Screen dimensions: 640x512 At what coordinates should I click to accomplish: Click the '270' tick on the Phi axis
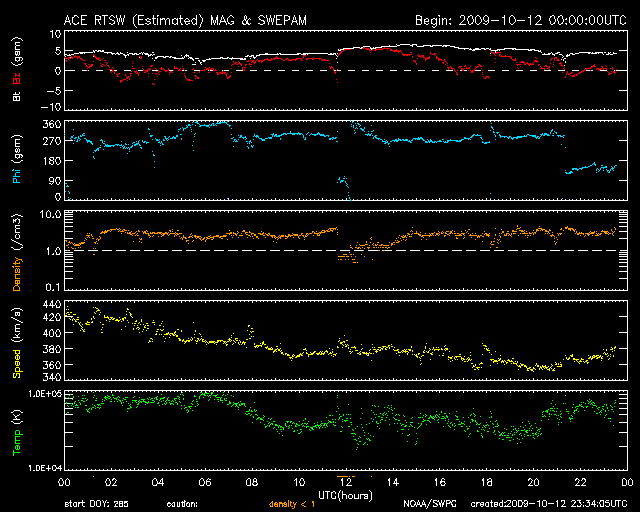52,141
